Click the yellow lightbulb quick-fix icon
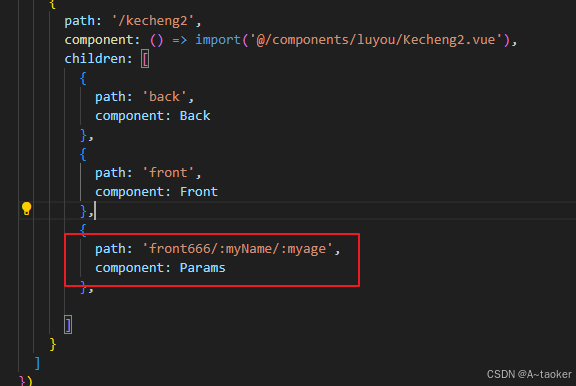This screenshot has height=386, width=576. (26, 209)
